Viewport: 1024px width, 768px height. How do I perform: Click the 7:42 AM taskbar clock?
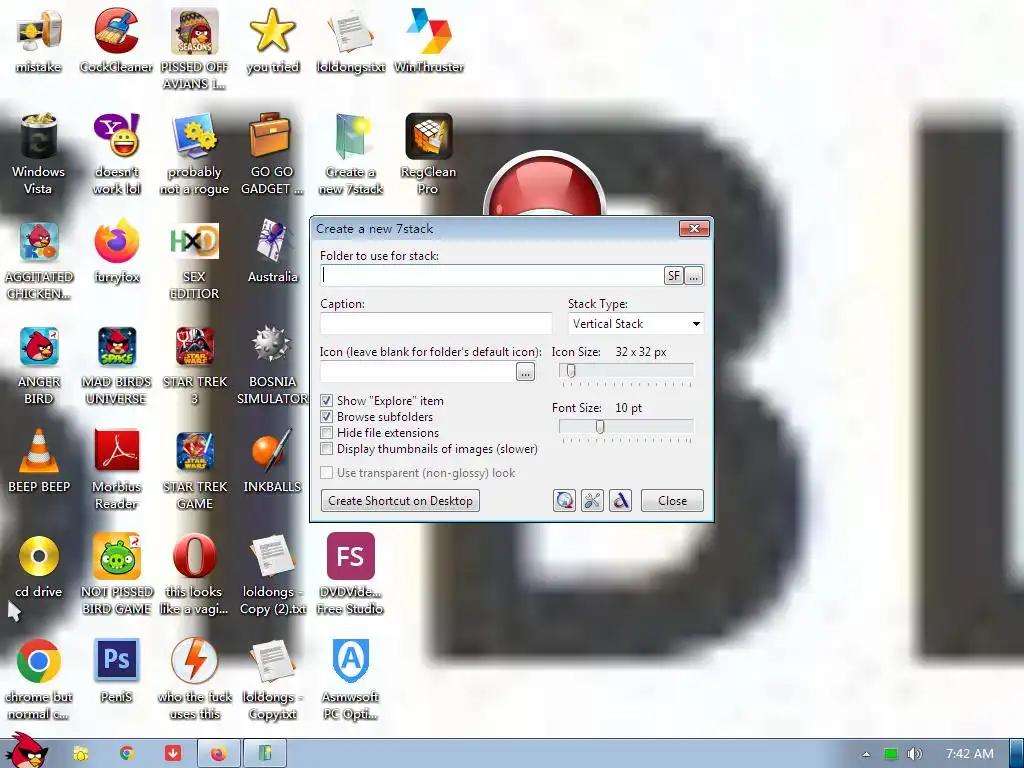click(970, 754)
